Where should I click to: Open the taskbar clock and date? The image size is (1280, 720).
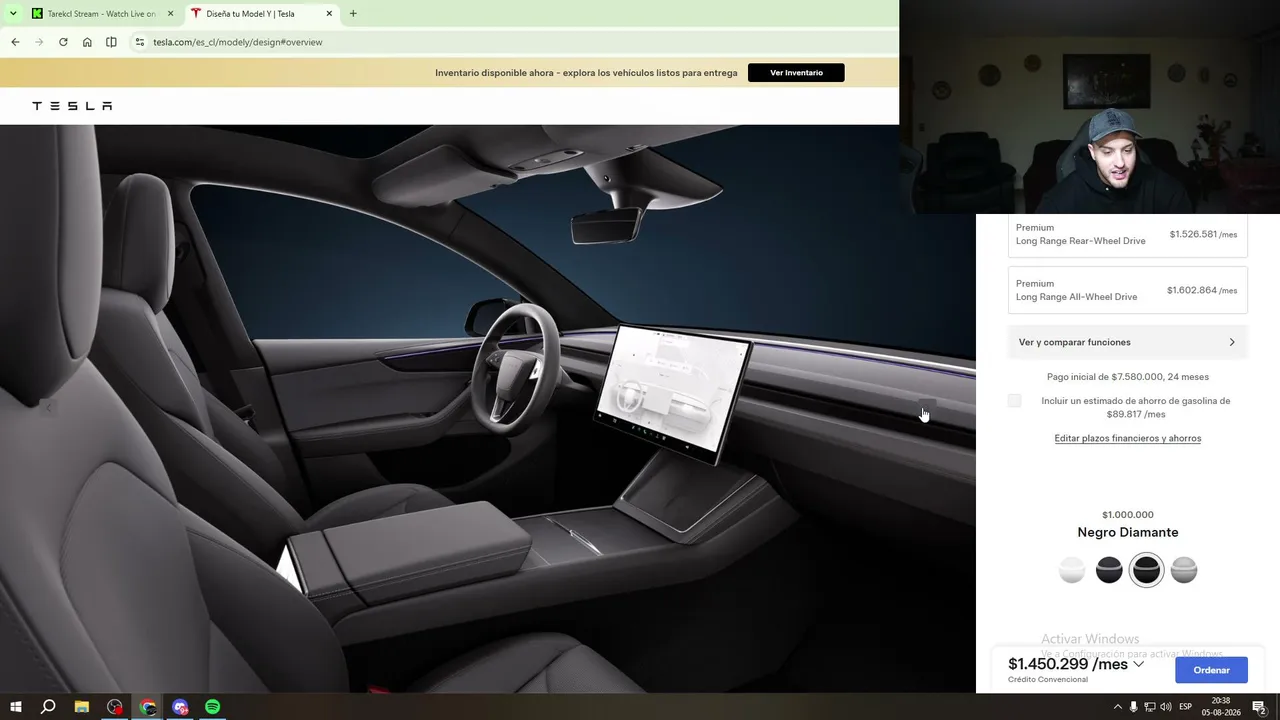(x=1221, y=707)
